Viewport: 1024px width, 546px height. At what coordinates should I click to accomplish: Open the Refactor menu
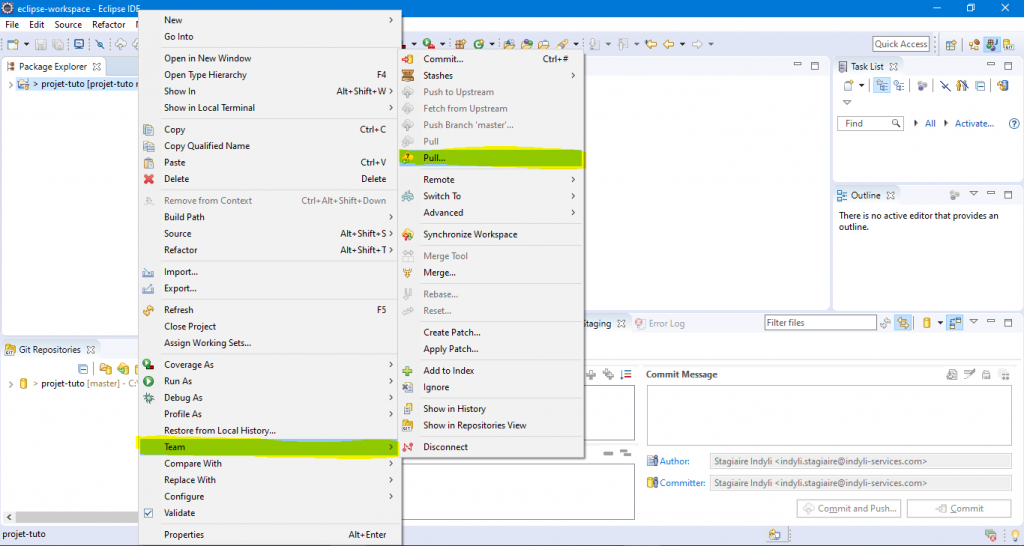point(108,25)
